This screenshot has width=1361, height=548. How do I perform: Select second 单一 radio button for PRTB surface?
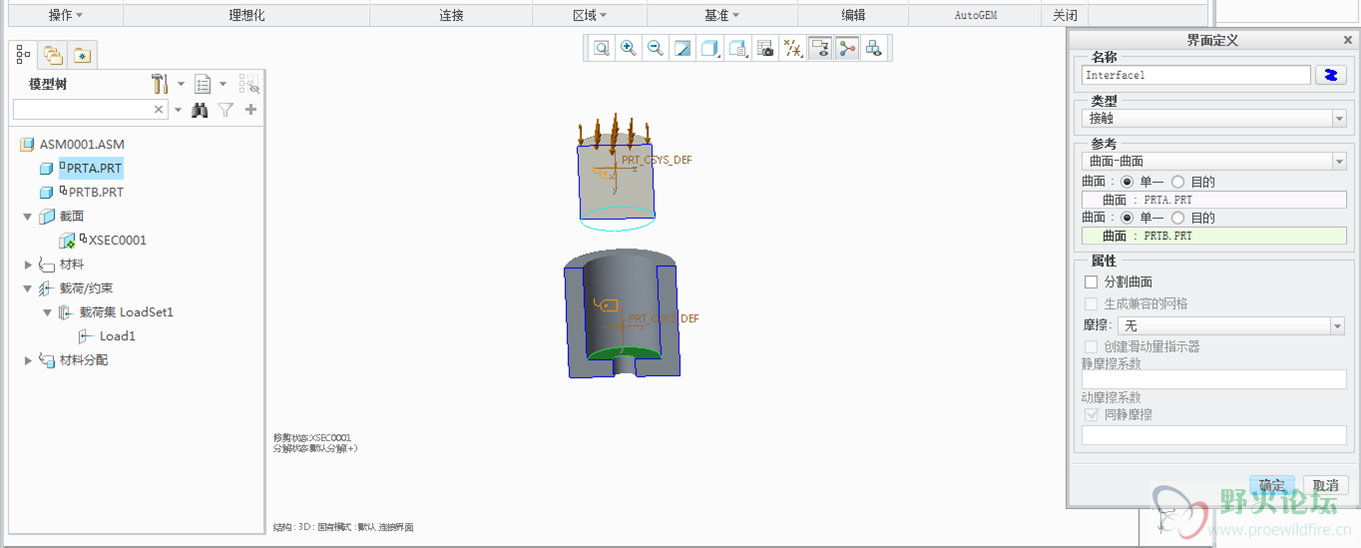[x=1127, y=218]
